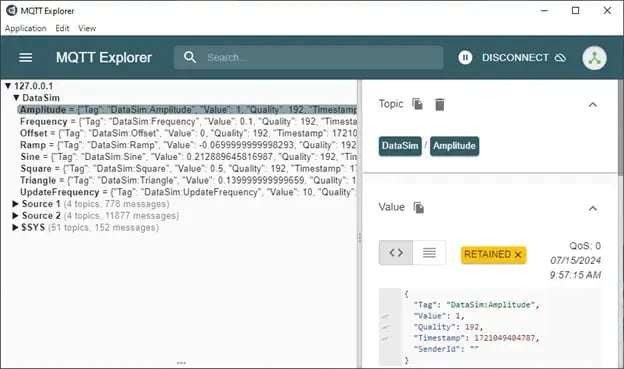Collapse the Value panel
This screenshot has width=624, height=369.
pyautogui.click(x=593, y=208)
